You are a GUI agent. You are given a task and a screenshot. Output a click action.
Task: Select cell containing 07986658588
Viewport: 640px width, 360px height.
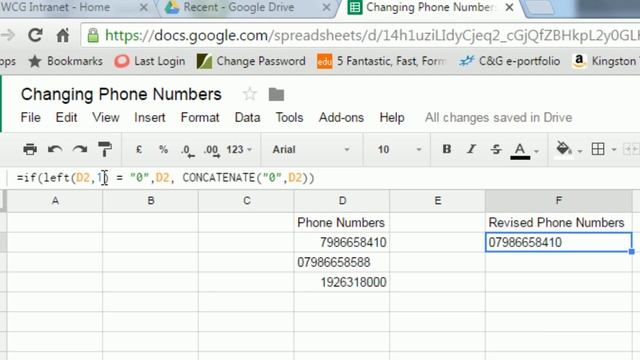342,262
